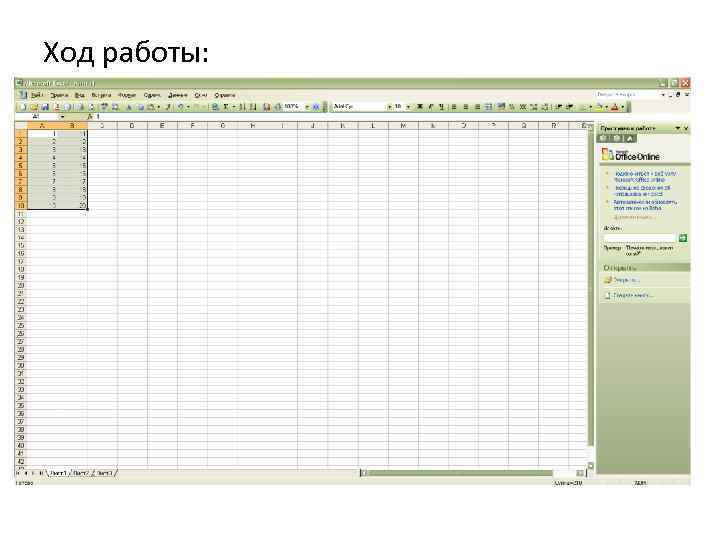
Task: Select column D header
Action: coord(132,125)
